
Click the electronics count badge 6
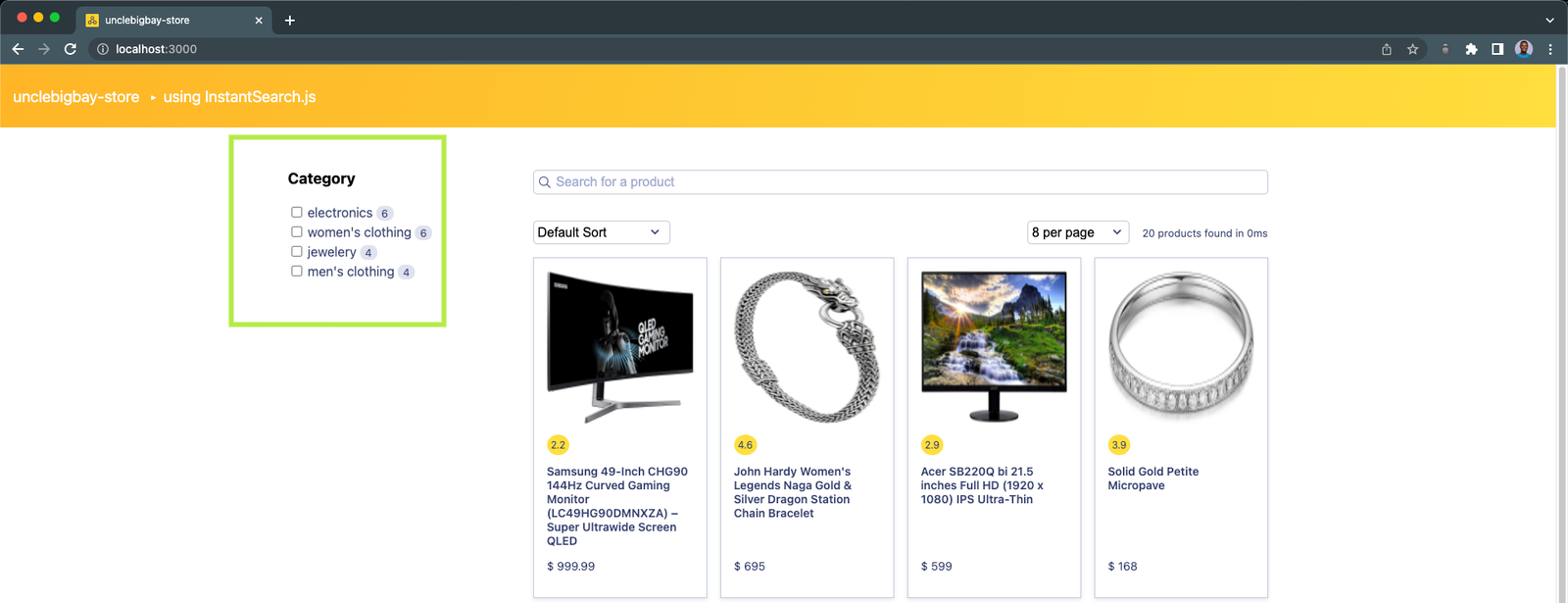[385, 213]
